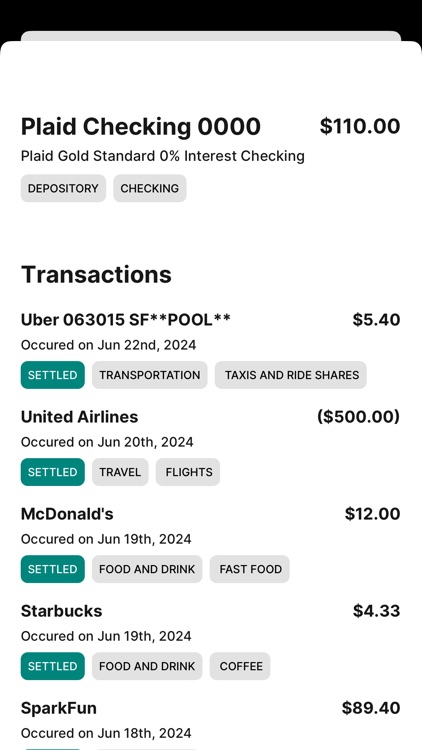Click the $110.00 account balance
The image size is (422, 750).
pos(360,126)
